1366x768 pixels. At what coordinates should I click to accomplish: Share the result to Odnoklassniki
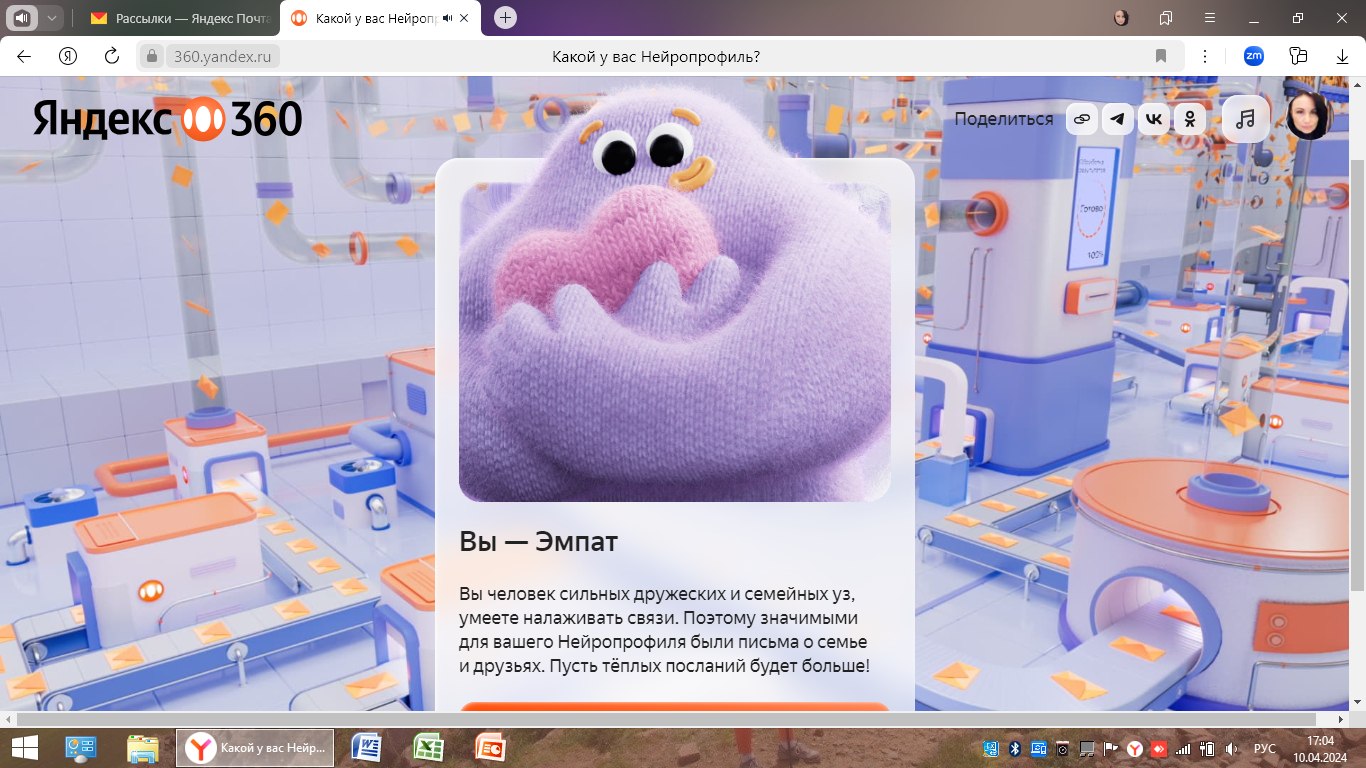click(x=1190, y=119)
